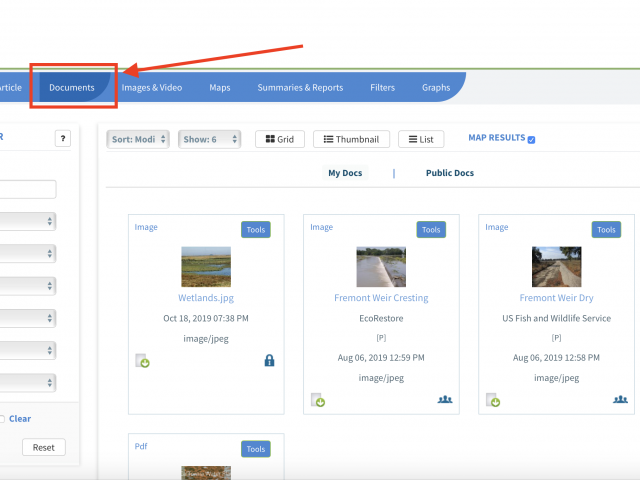This screenshot has height=480, width=640.
Task: Click the date Aug 06, 2019 12:58 PM
Action: point(556,358)
